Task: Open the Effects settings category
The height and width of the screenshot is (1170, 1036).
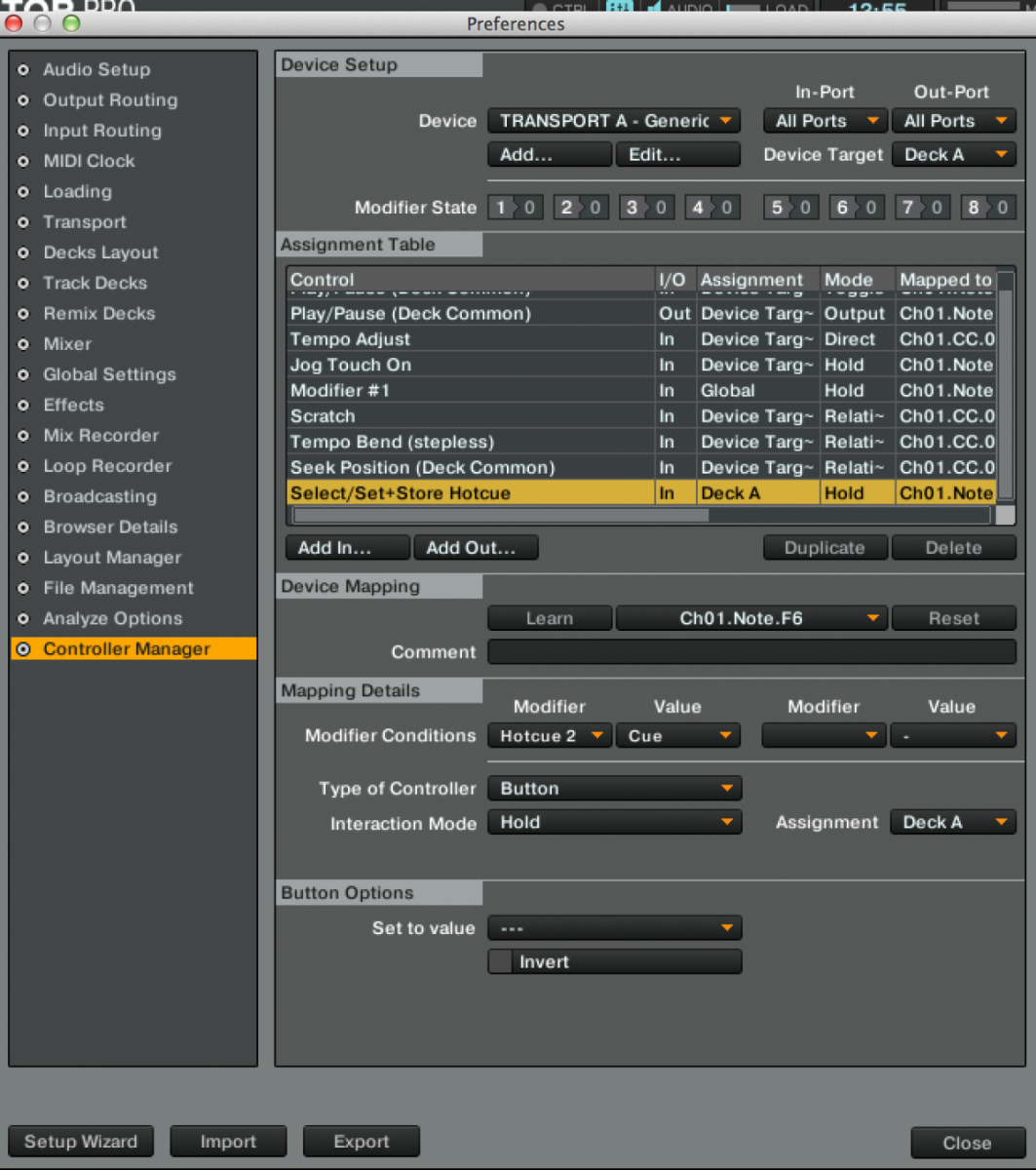Action: click(x=73, y=405)
